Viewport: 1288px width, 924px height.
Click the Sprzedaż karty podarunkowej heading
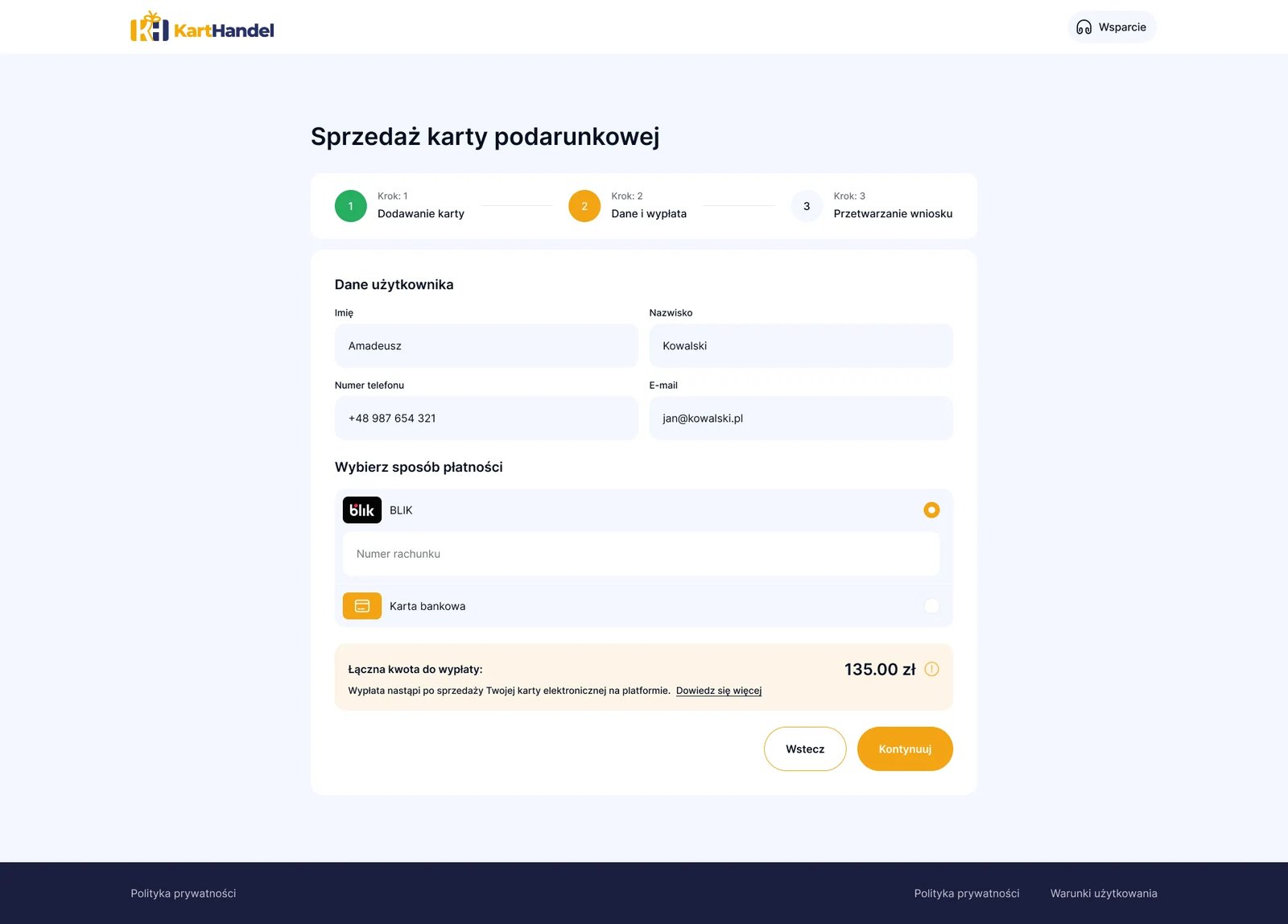[x=485, y=137]
